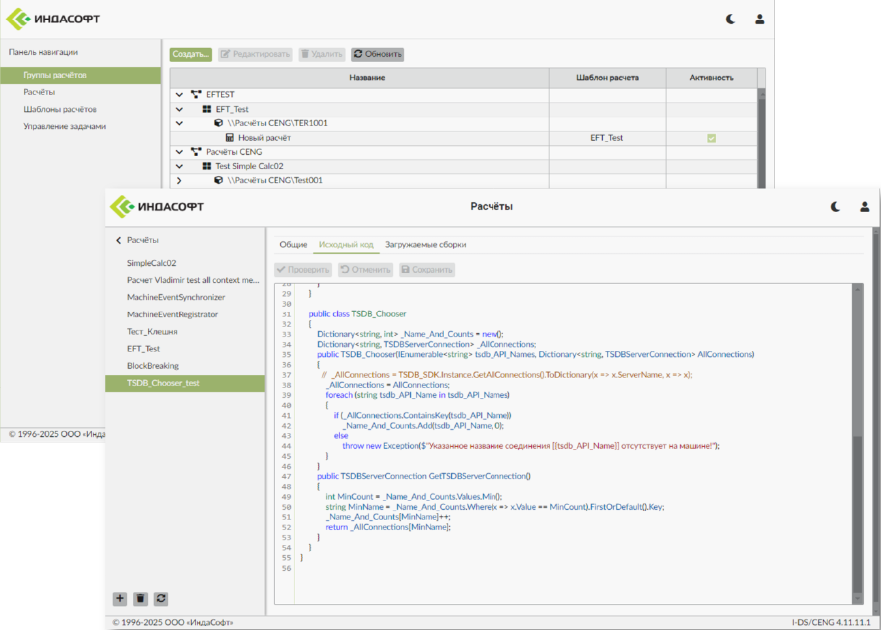Click Test Simple Calc02 grid icon
Viewport: 881px width, 630px height.
(207, 166)
